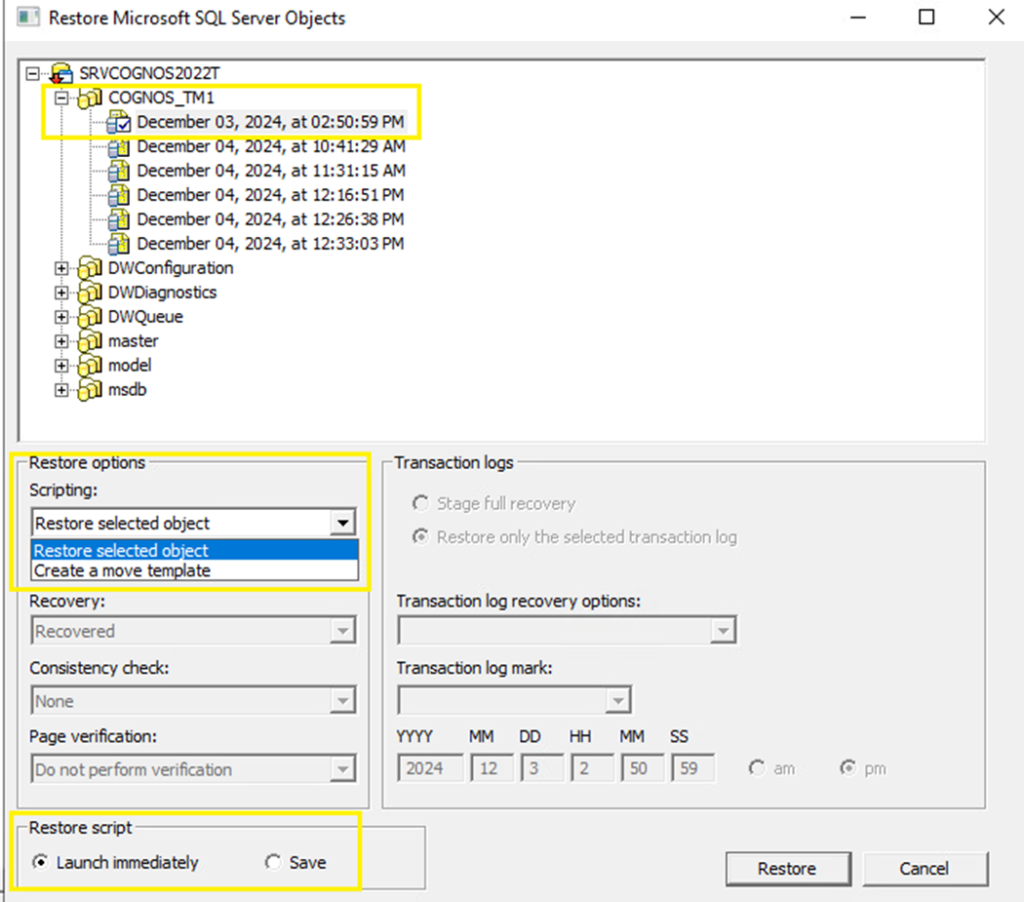Viewport: 1024px width, 902px height.
Task: Click backup icon for December 04 11:31:15 AM
Action: pyautogui.click(x=119, y=171)
